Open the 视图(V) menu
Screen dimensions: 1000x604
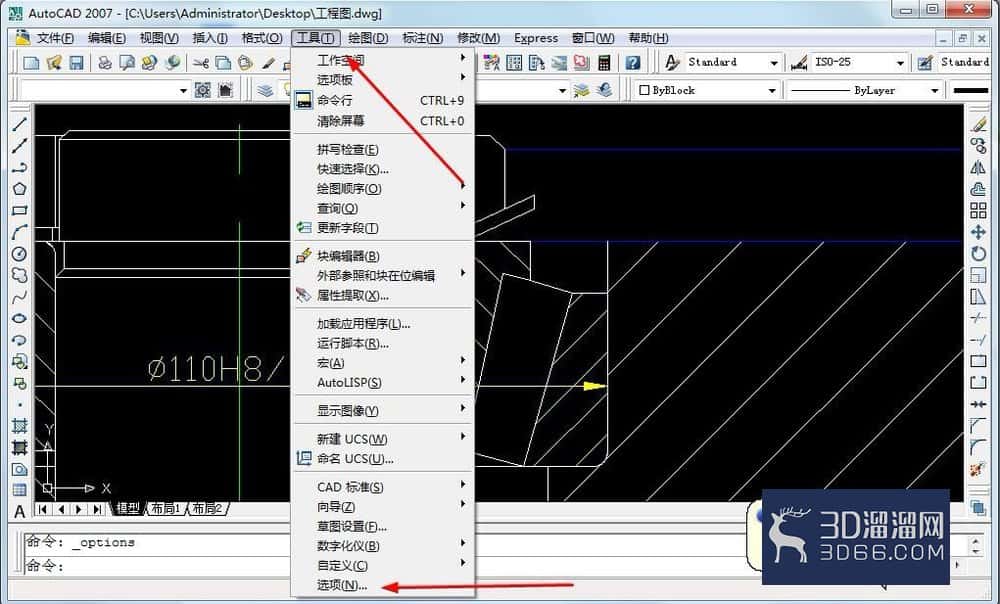[159, 38]
